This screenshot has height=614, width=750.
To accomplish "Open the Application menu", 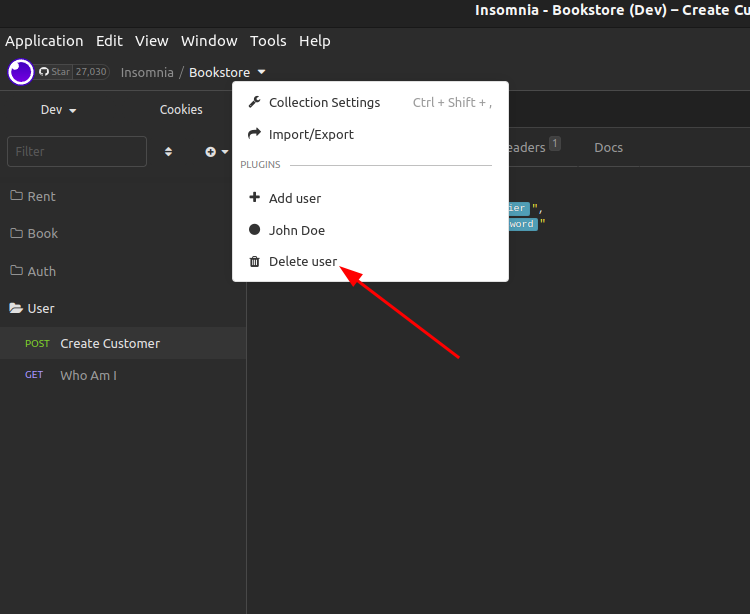I will [x=44, y=41].
